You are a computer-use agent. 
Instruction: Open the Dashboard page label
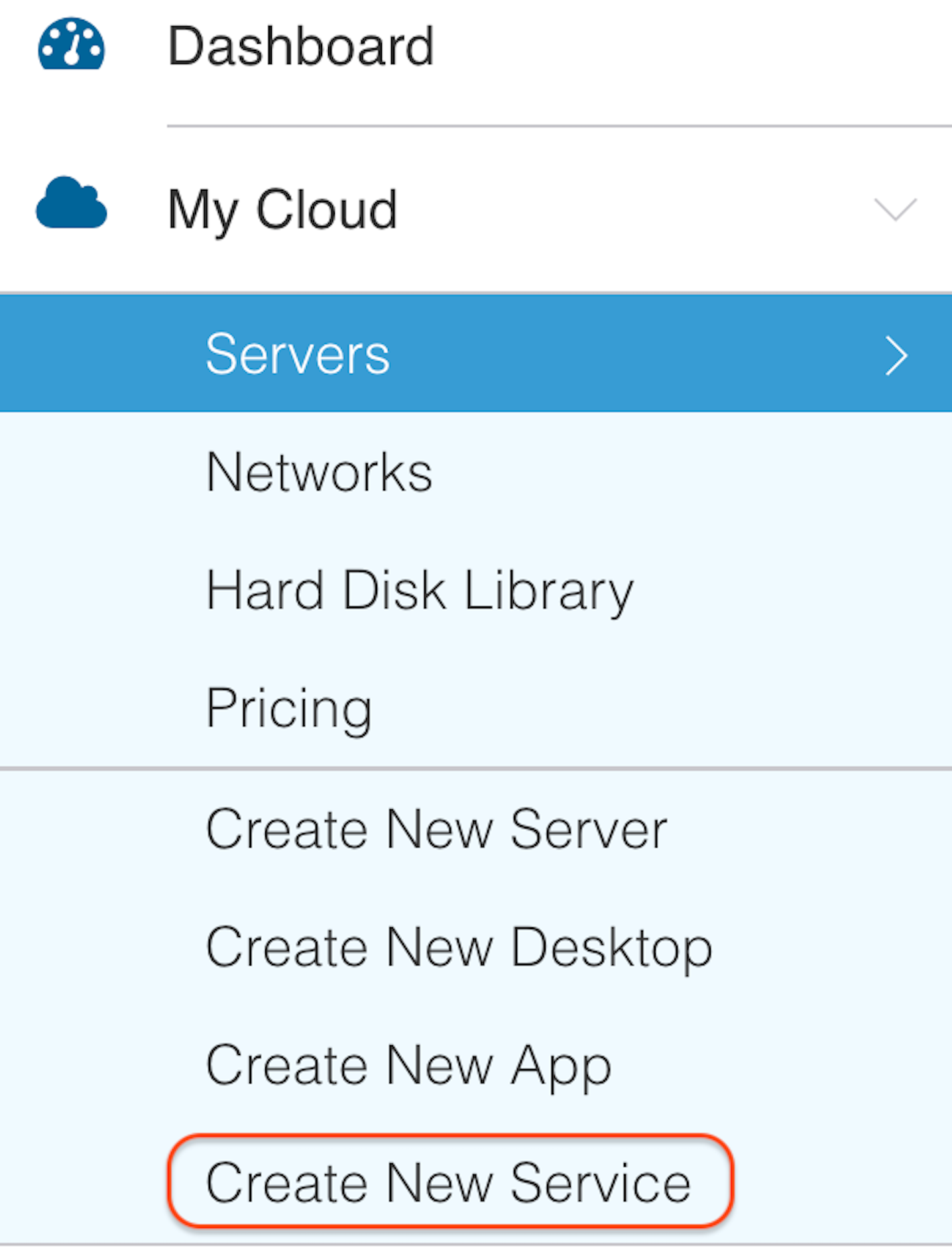click(x=300, y=46)
